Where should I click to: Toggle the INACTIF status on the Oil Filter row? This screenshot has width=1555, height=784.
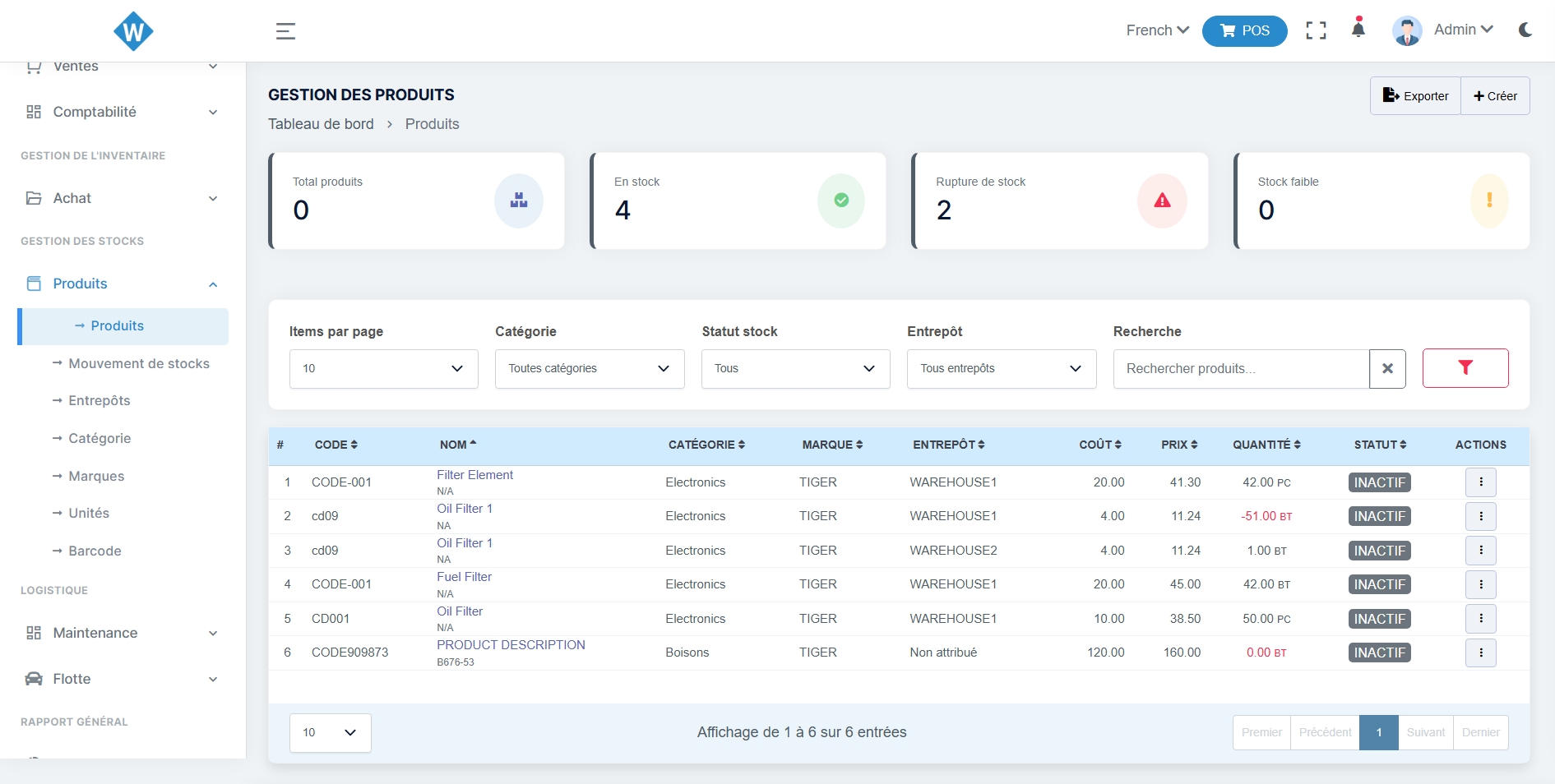(x=1379, y=619)
